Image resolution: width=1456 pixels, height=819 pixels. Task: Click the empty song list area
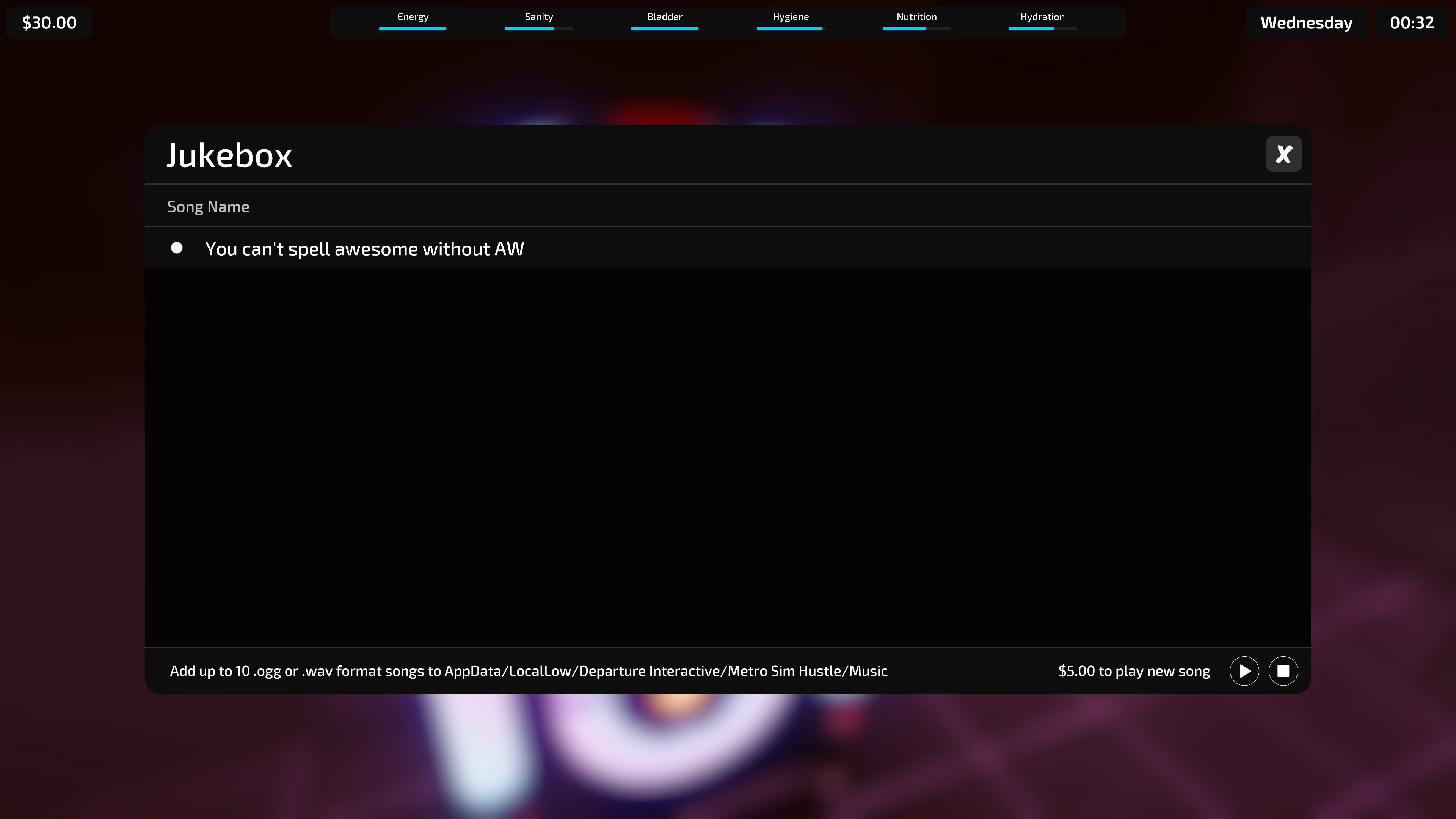[x=728, y=458]
